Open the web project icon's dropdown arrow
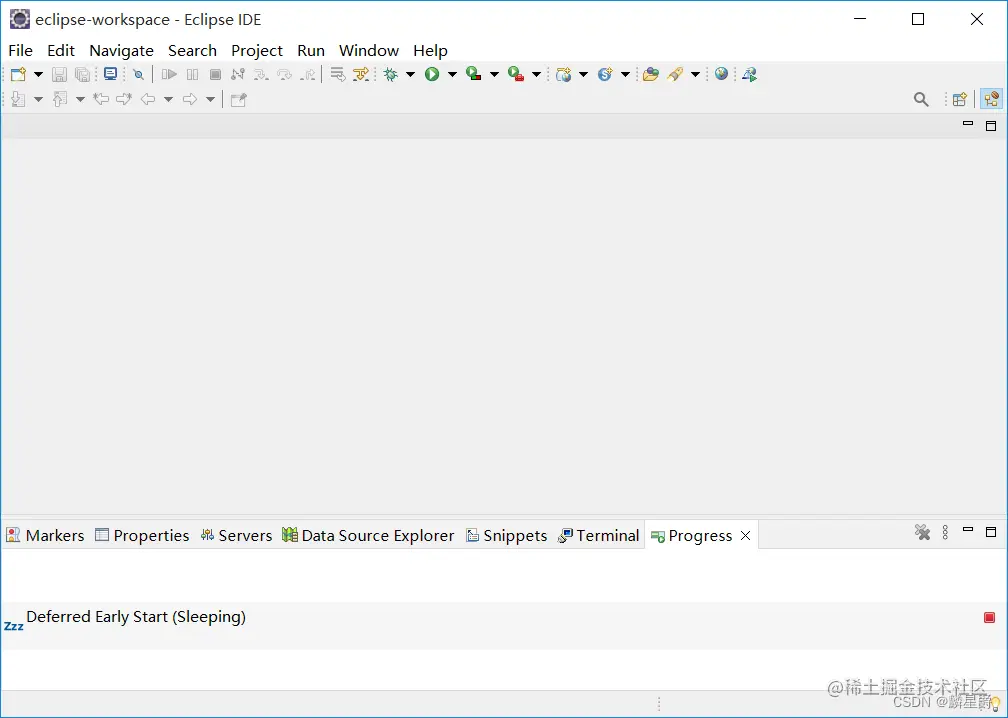This screenshot has width=1008, height=718. tap(583, 75)
